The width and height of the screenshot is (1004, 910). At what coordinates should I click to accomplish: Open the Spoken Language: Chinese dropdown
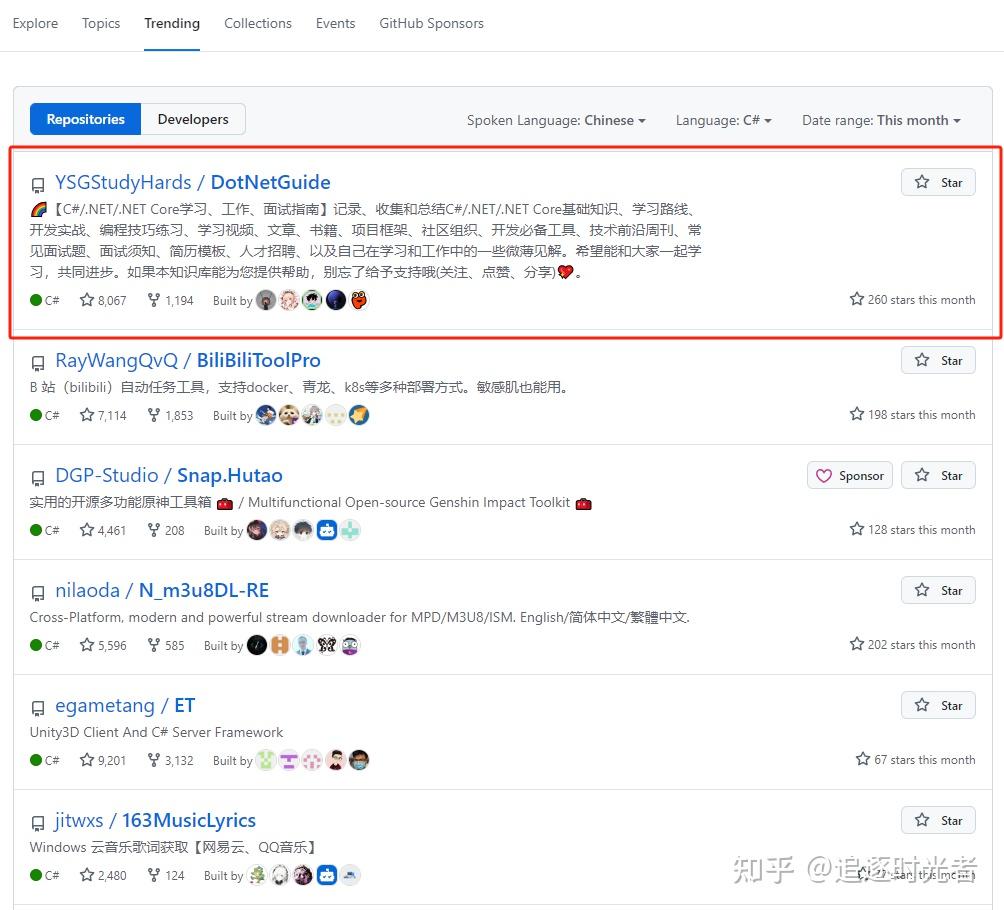coord(556,120)
